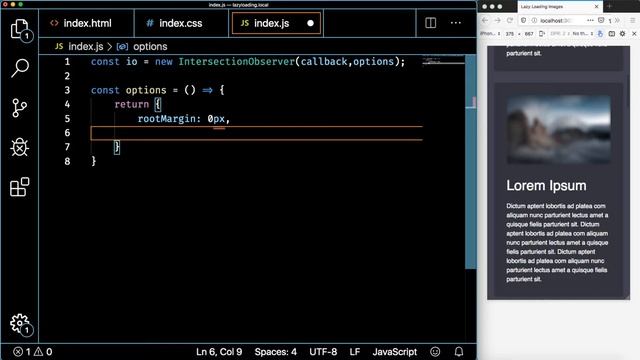
Task: Open the Manage gear menu
Action: point(20,324)
